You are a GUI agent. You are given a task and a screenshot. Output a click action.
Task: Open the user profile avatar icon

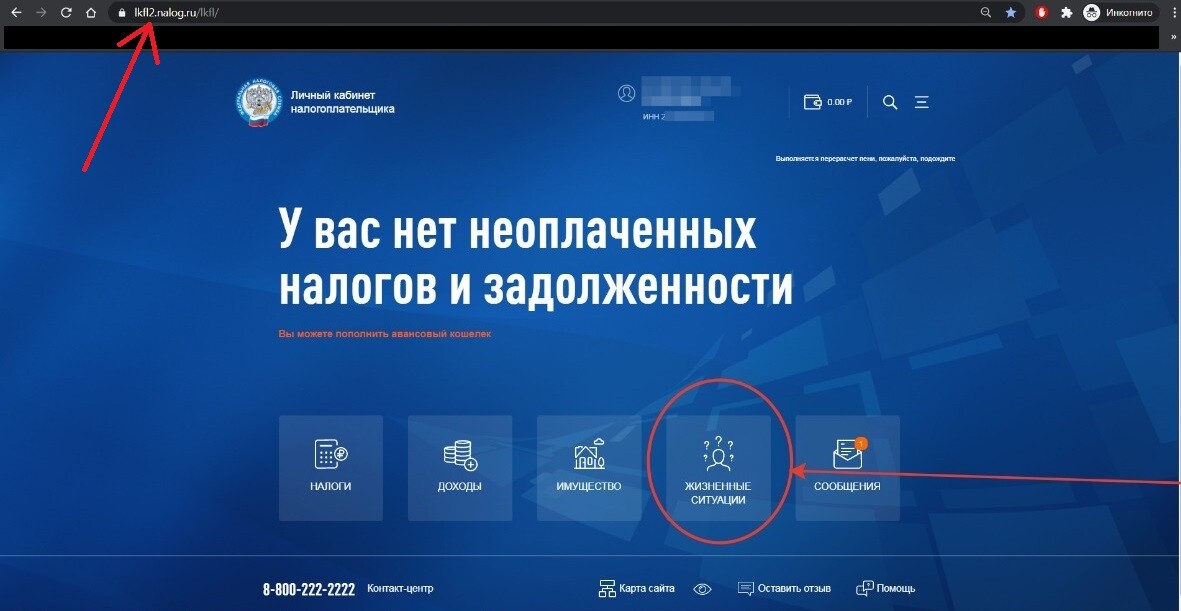click(626, 93)
